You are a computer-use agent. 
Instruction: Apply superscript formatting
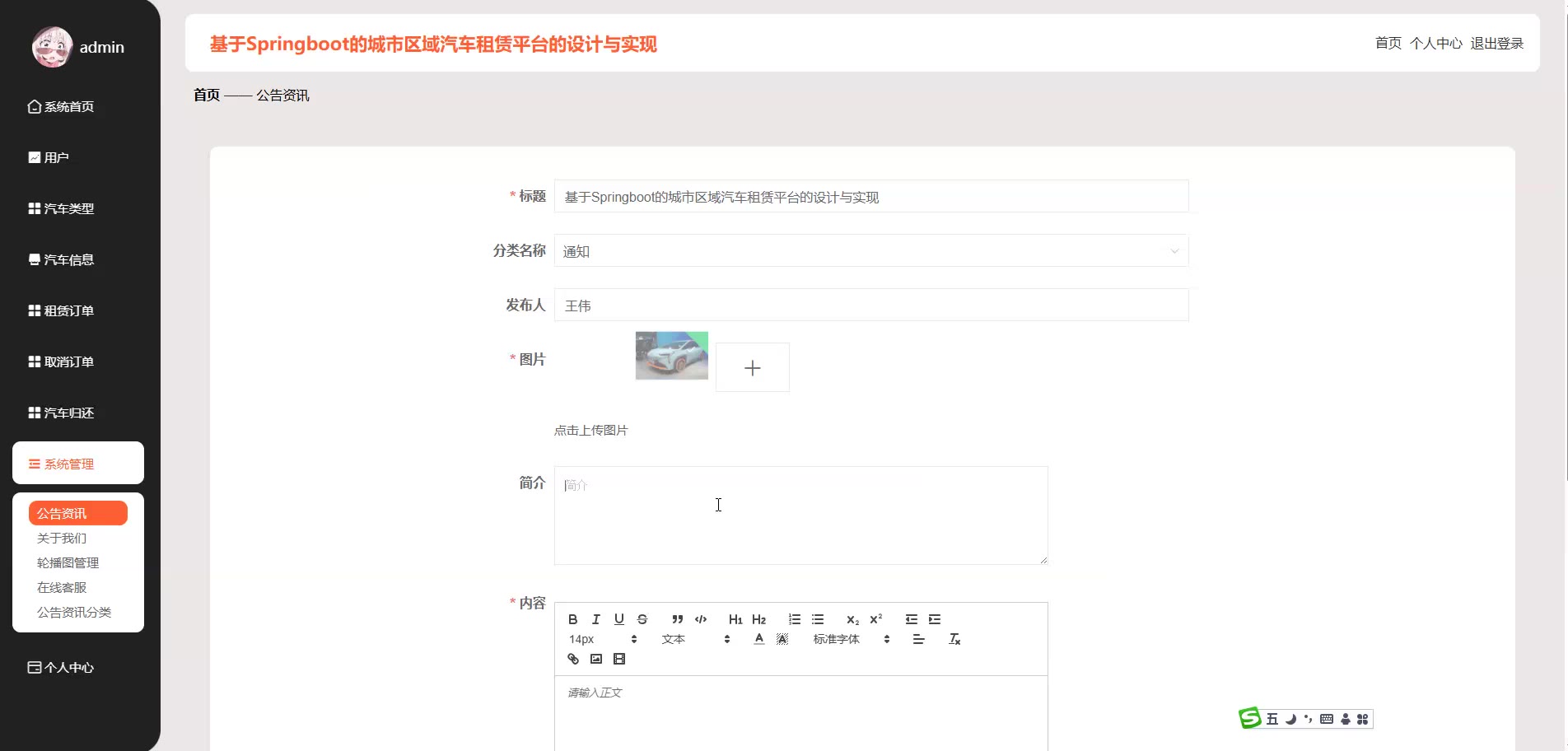(876, 619)
